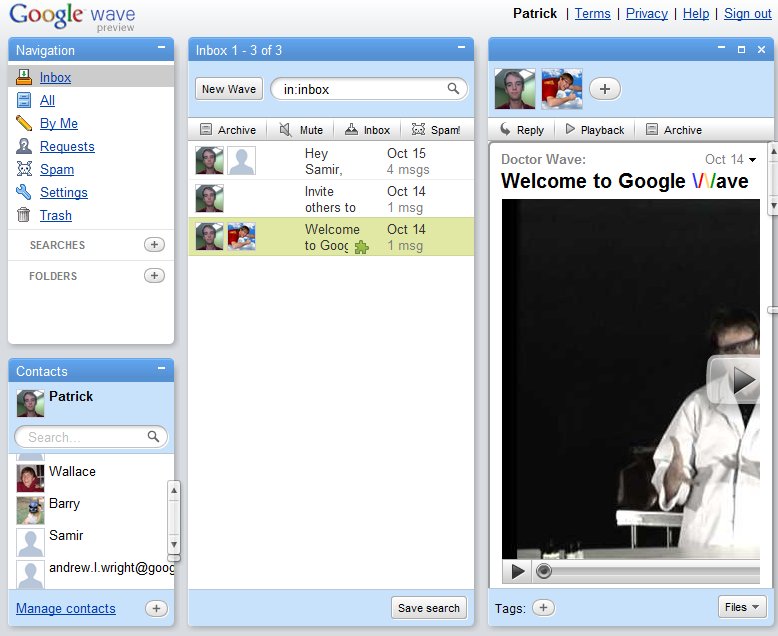Select contact Barry

[x=91, y=510]
